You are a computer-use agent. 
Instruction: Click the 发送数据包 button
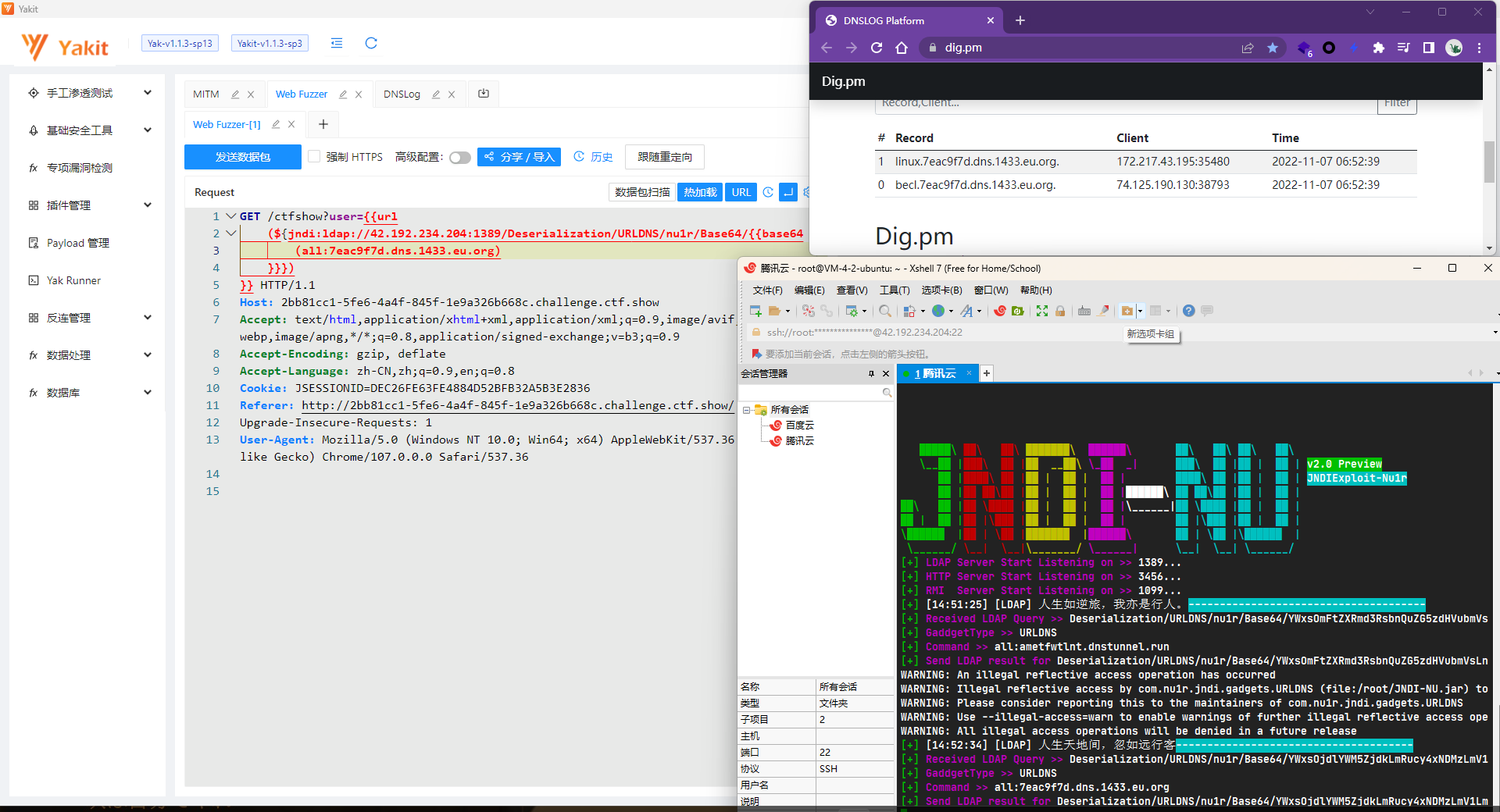pos(243,157)
